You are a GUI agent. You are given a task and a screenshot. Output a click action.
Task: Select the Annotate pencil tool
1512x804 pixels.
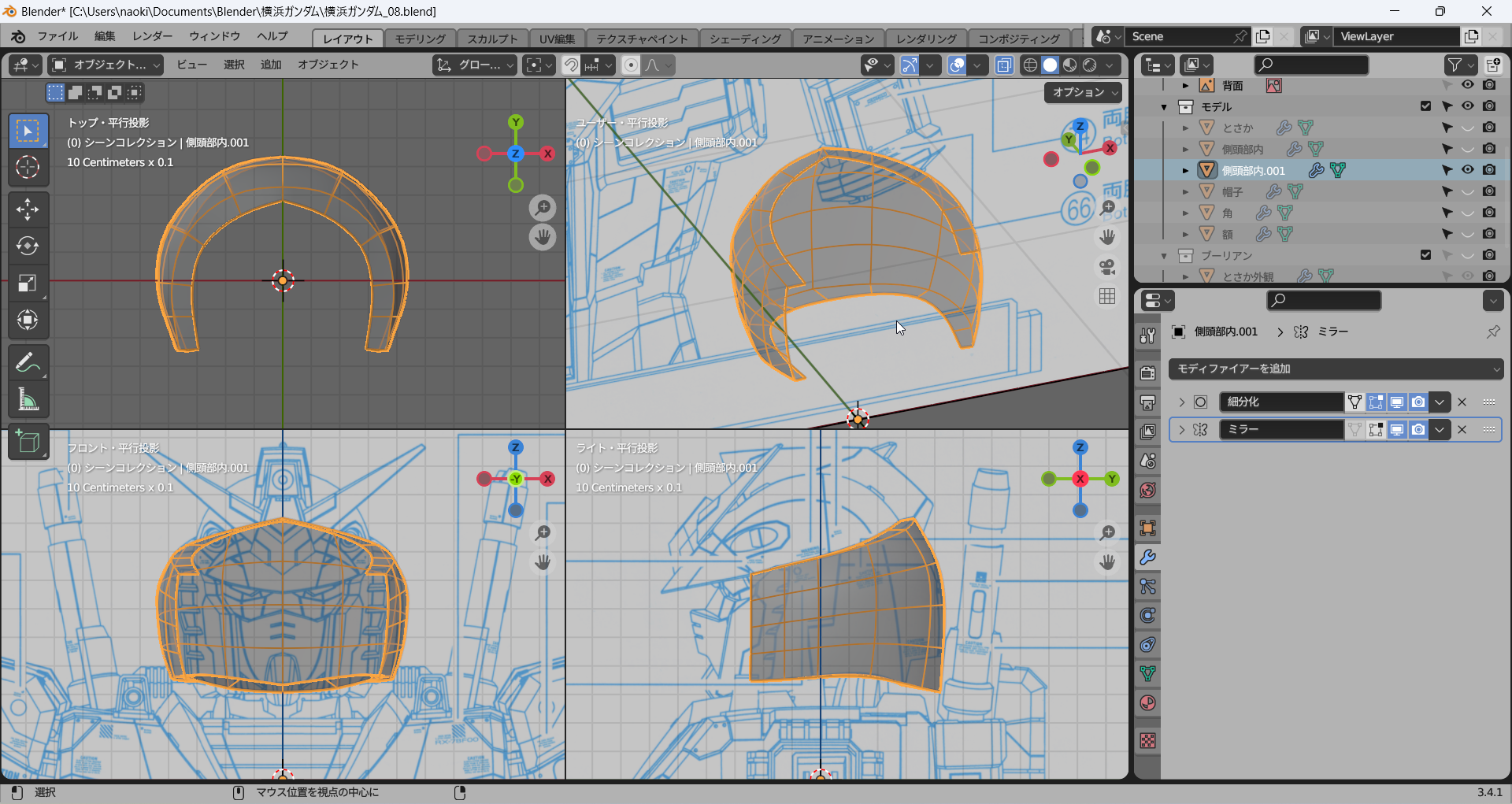pos(28,363)
